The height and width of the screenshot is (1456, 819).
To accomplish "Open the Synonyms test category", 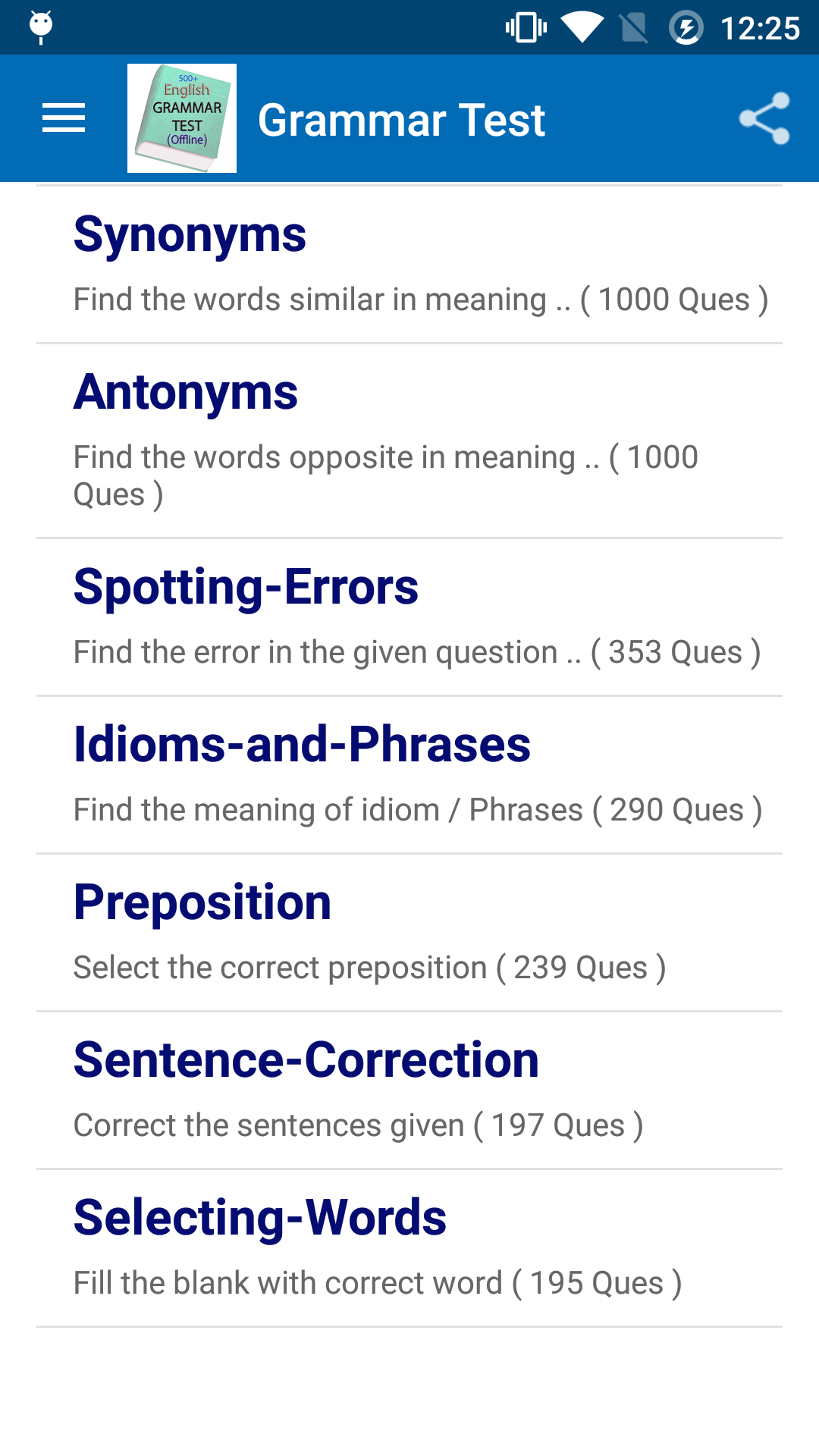I will pos(190,234).
